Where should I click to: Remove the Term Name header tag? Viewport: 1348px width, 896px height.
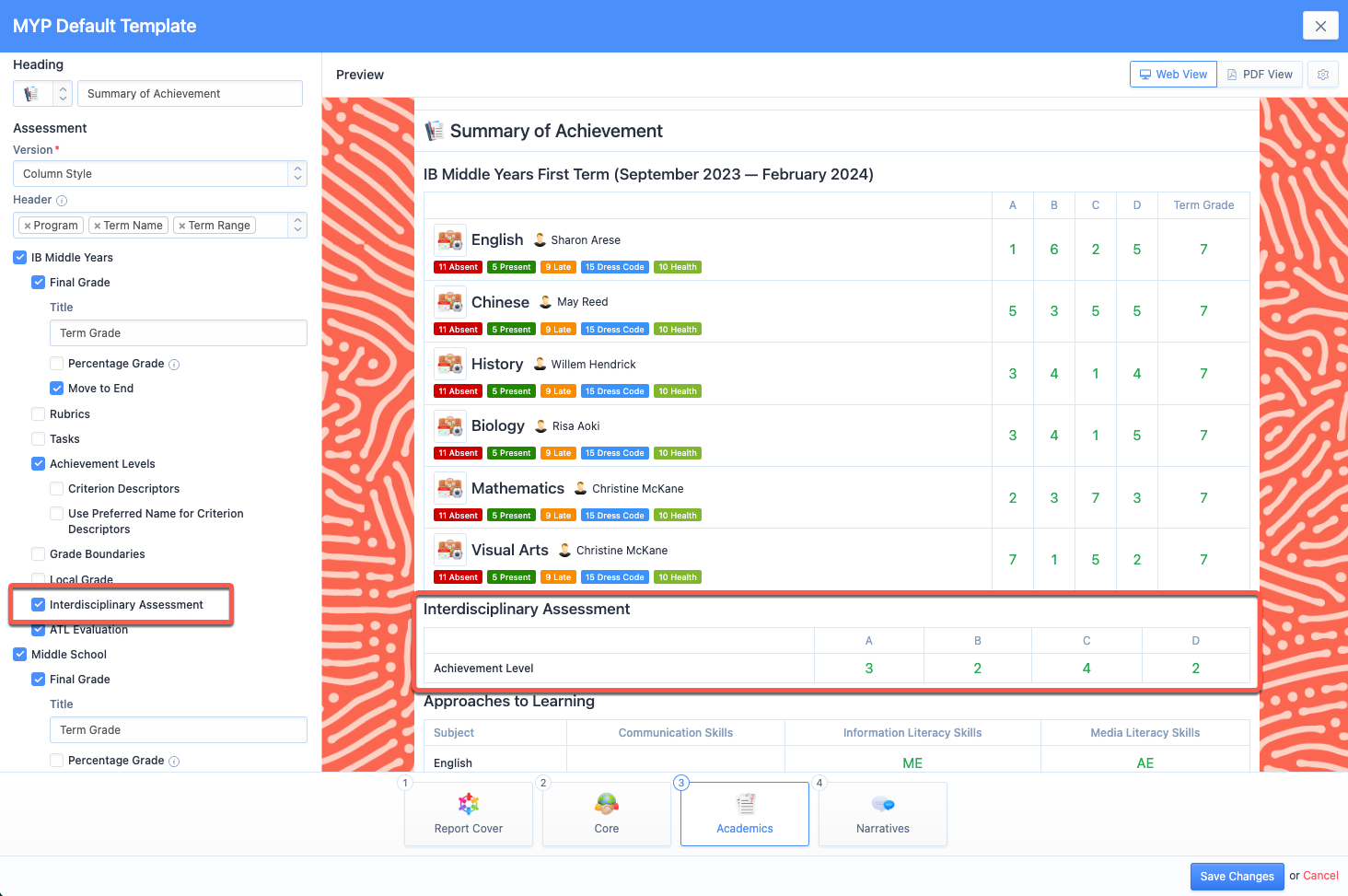(x=98, y=226)
